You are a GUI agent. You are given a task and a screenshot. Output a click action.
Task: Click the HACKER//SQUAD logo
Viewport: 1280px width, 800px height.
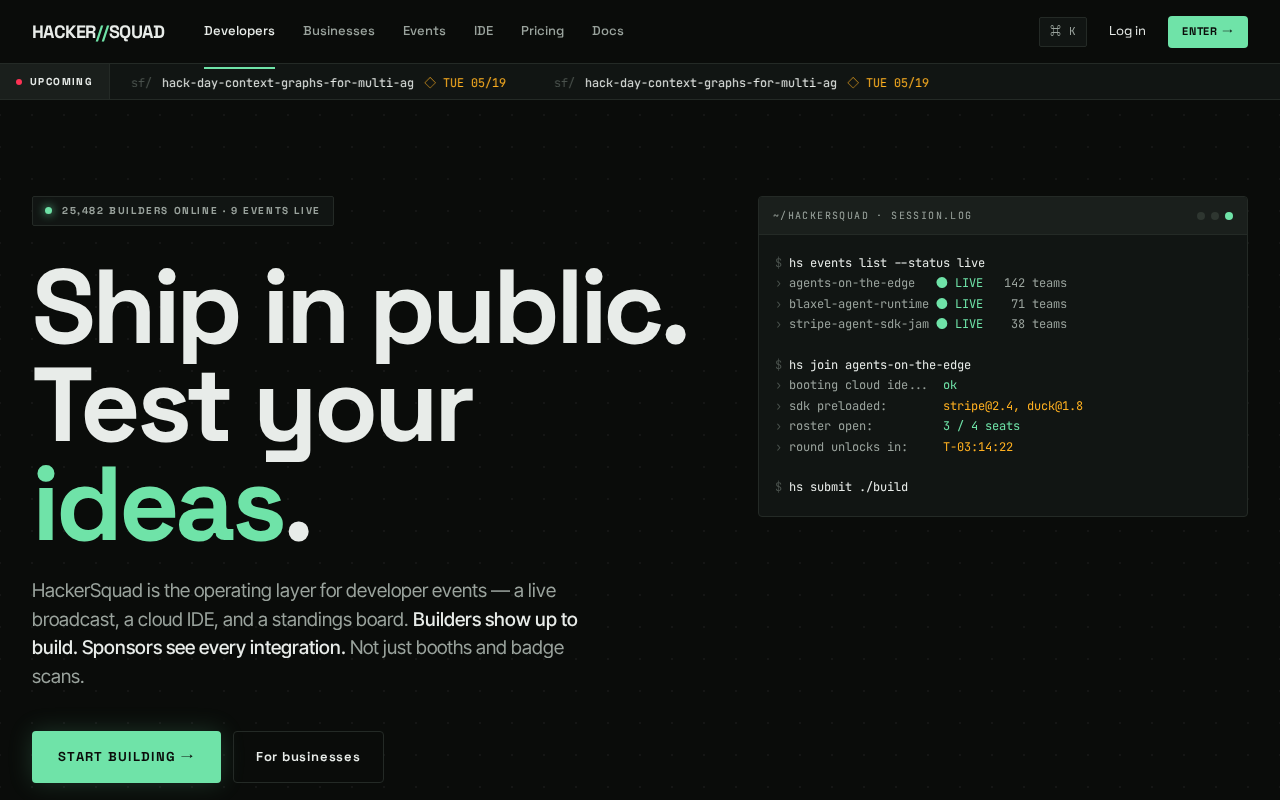coord(98,32)
